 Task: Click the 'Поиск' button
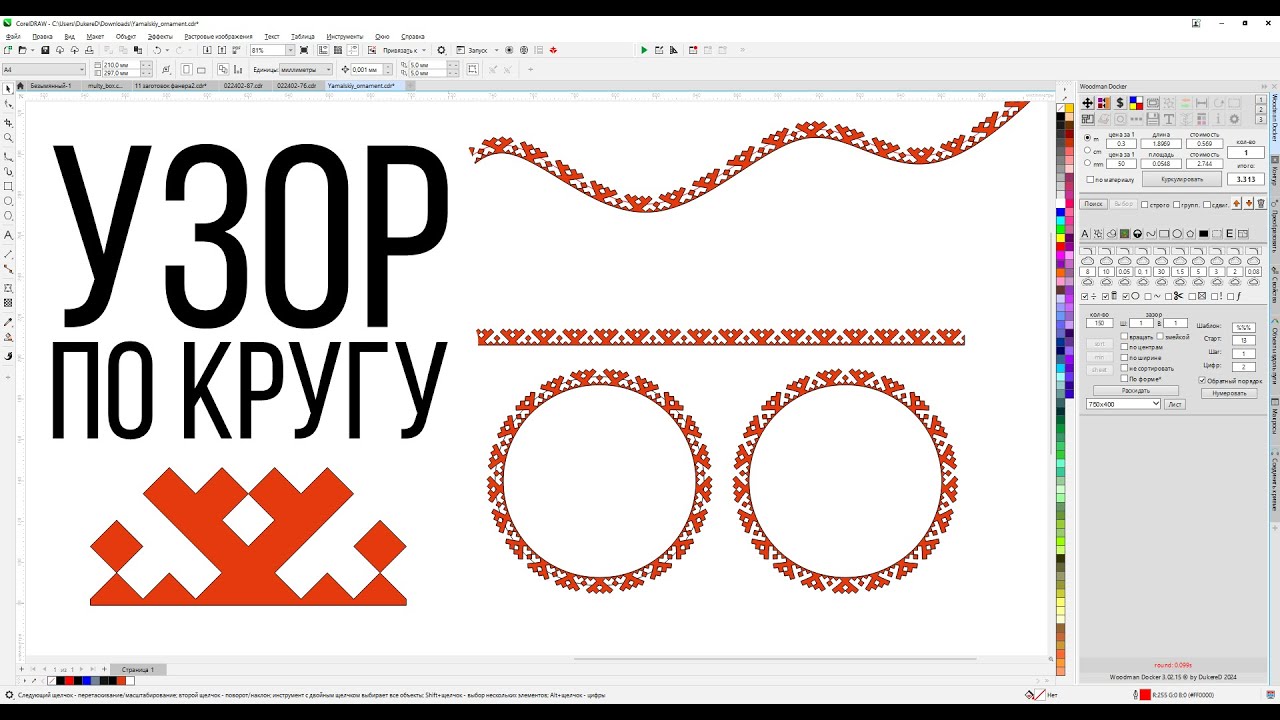pyautogui.click(x=1093, y=204)
